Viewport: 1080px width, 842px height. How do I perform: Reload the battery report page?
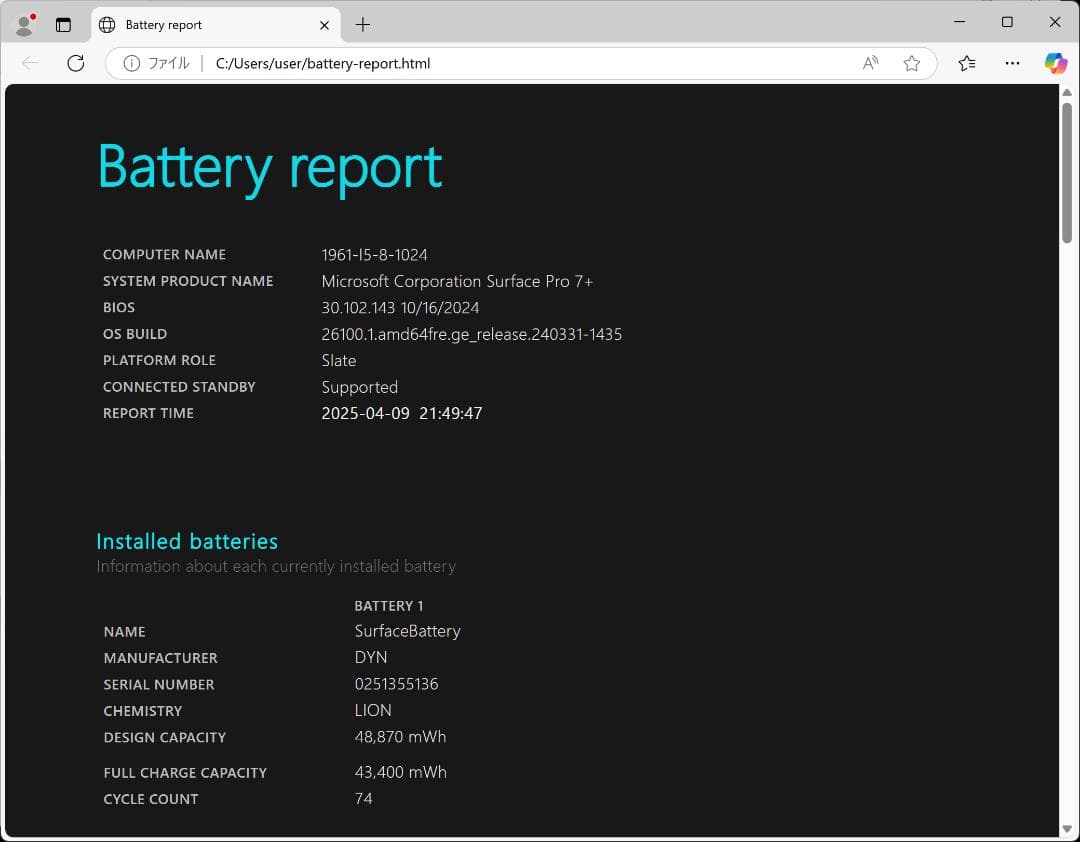tap(76, 62)
